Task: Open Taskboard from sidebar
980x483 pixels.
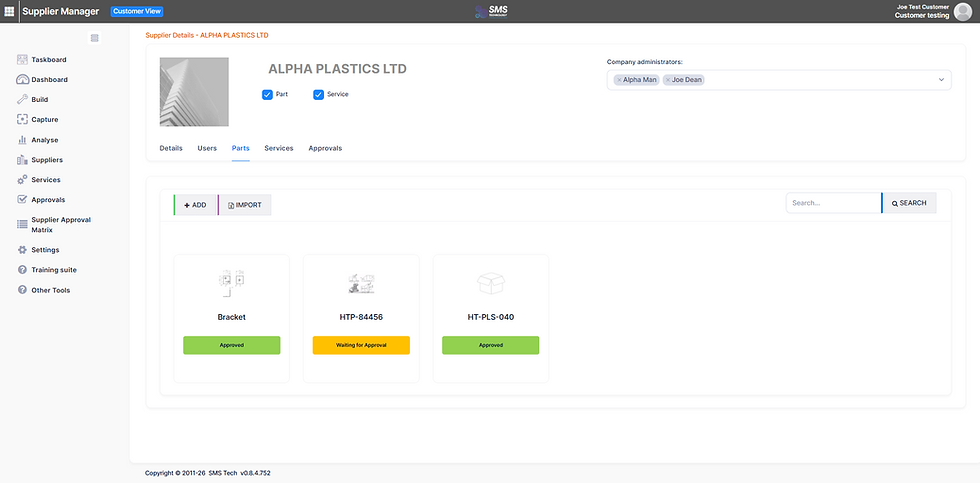Action: point(49,60)
